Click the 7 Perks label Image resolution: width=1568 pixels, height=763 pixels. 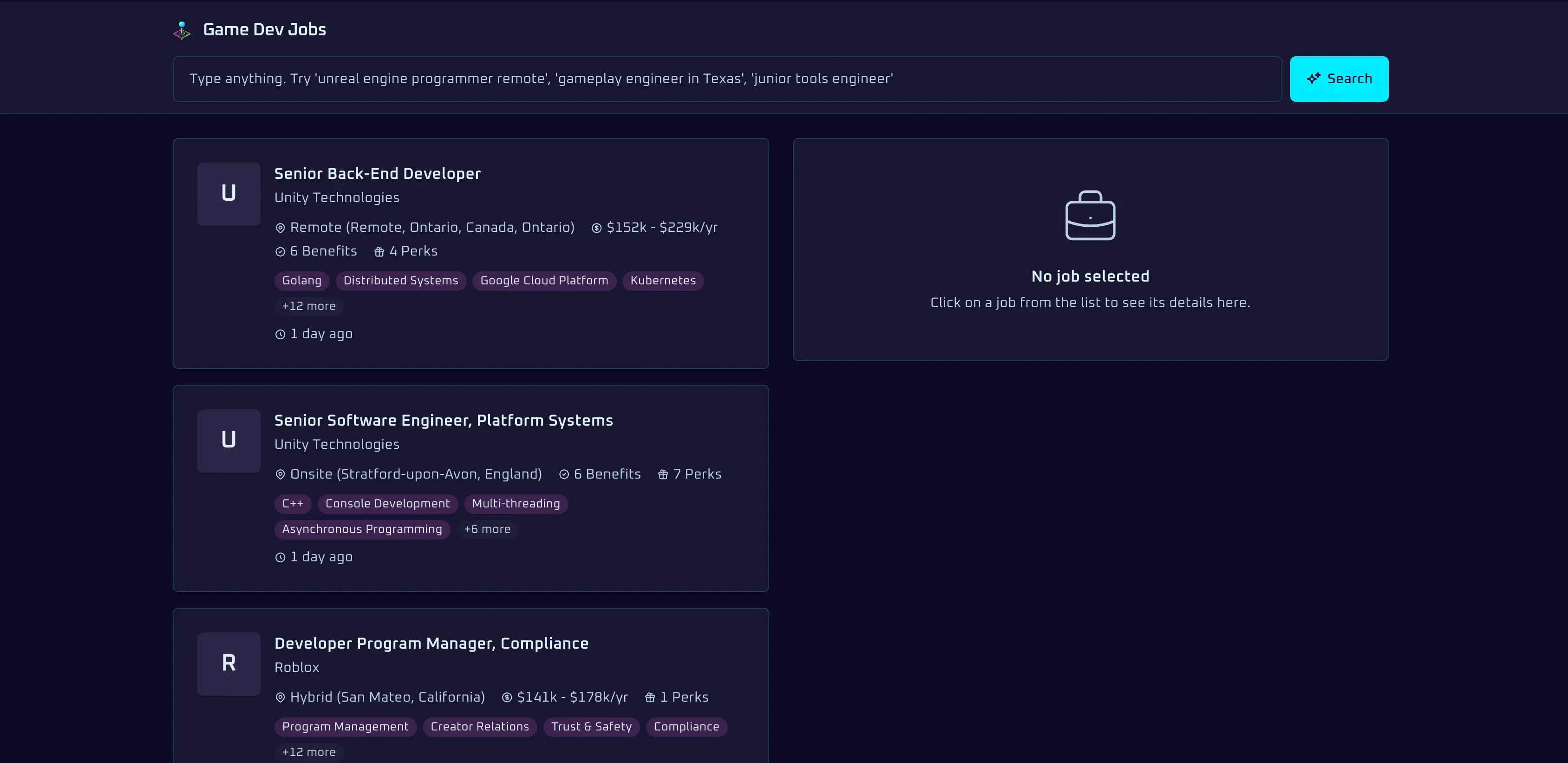click(x=697, y=474)
